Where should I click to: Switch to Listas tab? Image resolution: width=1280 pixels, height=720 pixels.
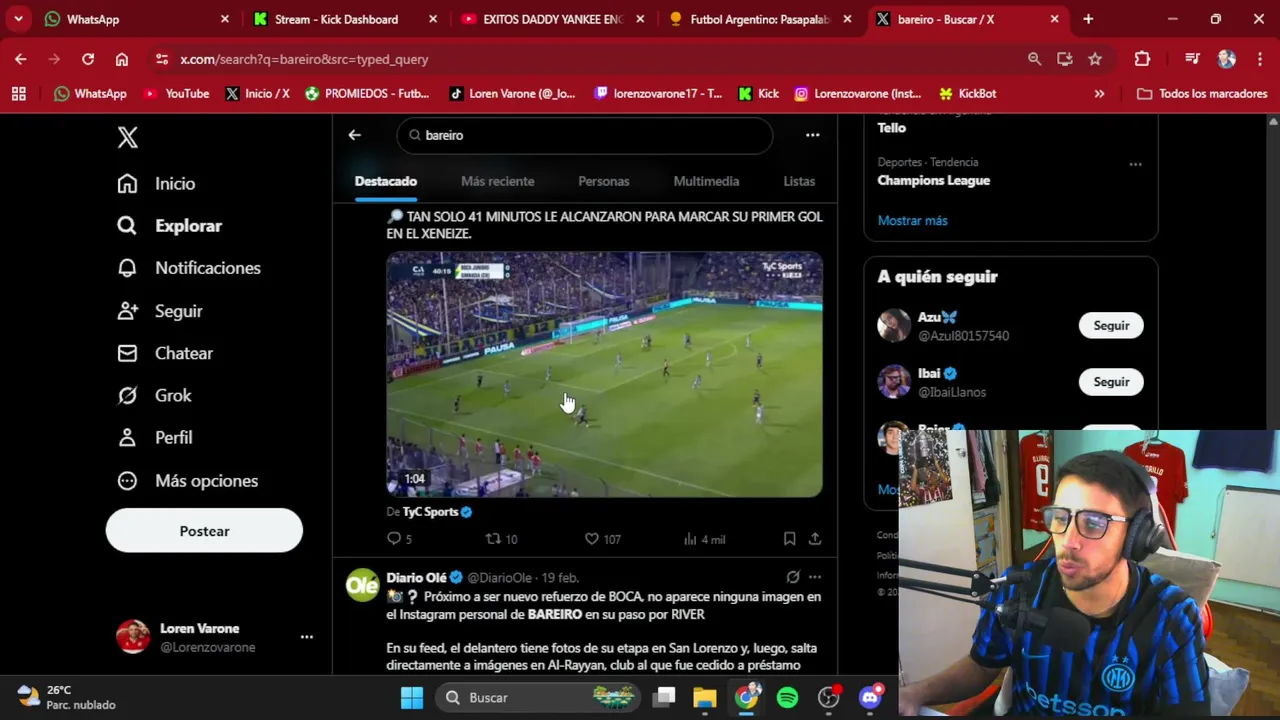click(799, 181)
